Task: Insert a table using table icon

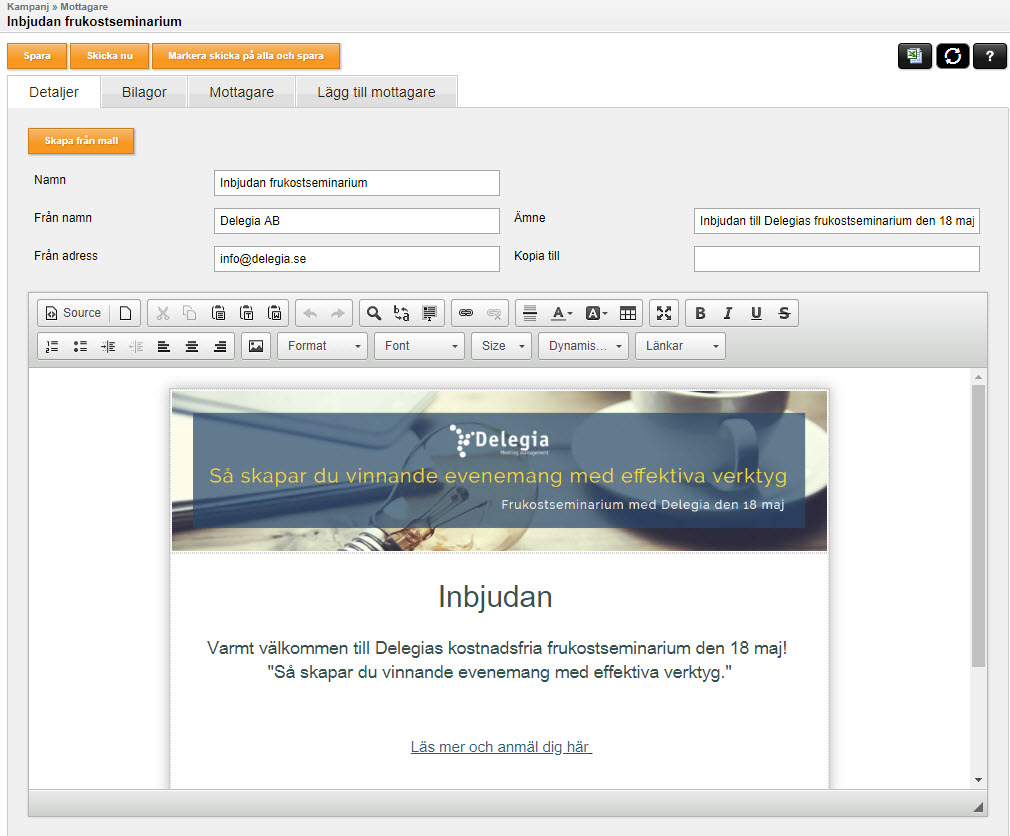Action: [x=628, y=313]
